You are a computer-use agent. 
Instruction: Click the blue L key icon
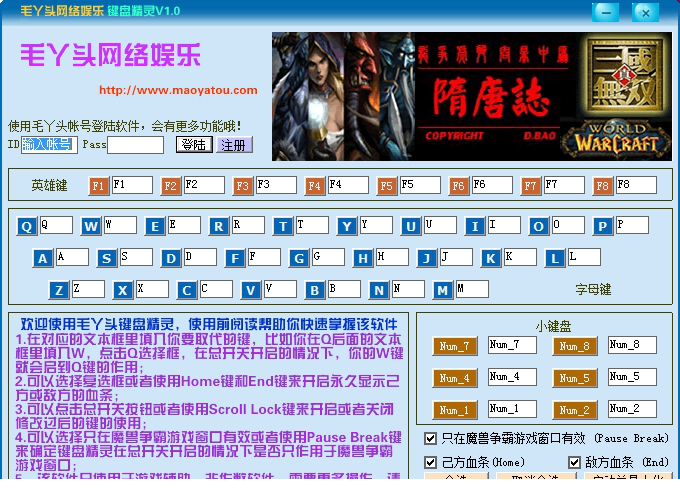click(555, 259)
